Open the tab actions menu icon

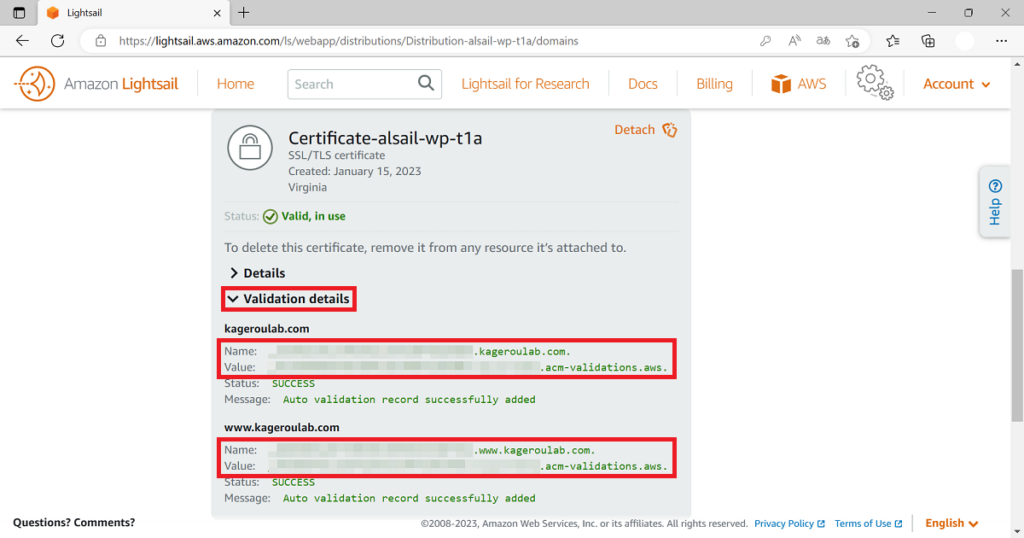pos(19,12)
